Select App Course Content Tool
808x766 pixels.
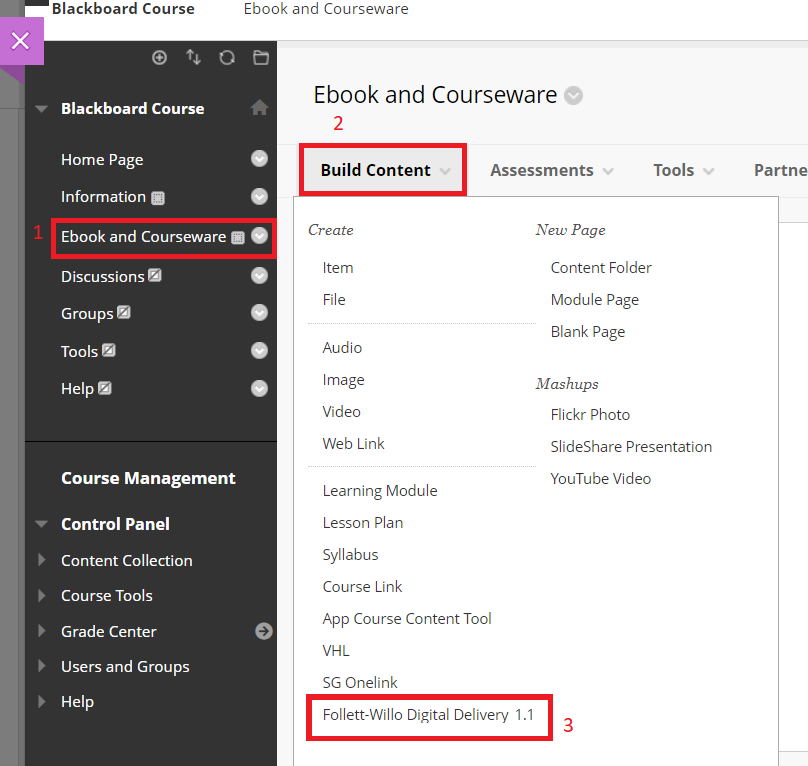tap(407, 619)
